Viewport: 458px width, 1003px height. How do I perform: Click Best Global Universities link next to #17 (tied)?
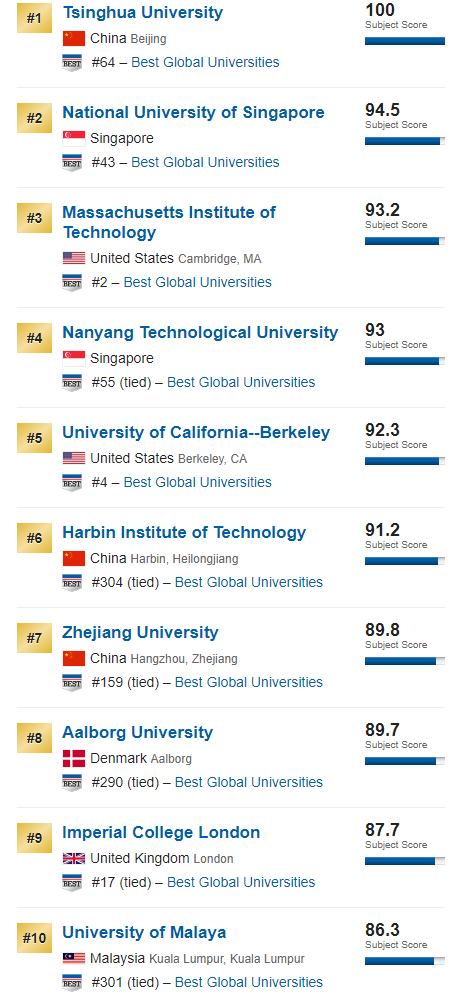pyautogui.click(x=241, y=882)
